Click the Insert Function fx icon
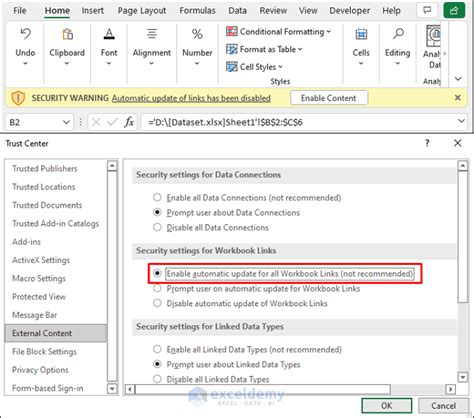Viewport: 474px width, 418px height. tap(129, 122)
